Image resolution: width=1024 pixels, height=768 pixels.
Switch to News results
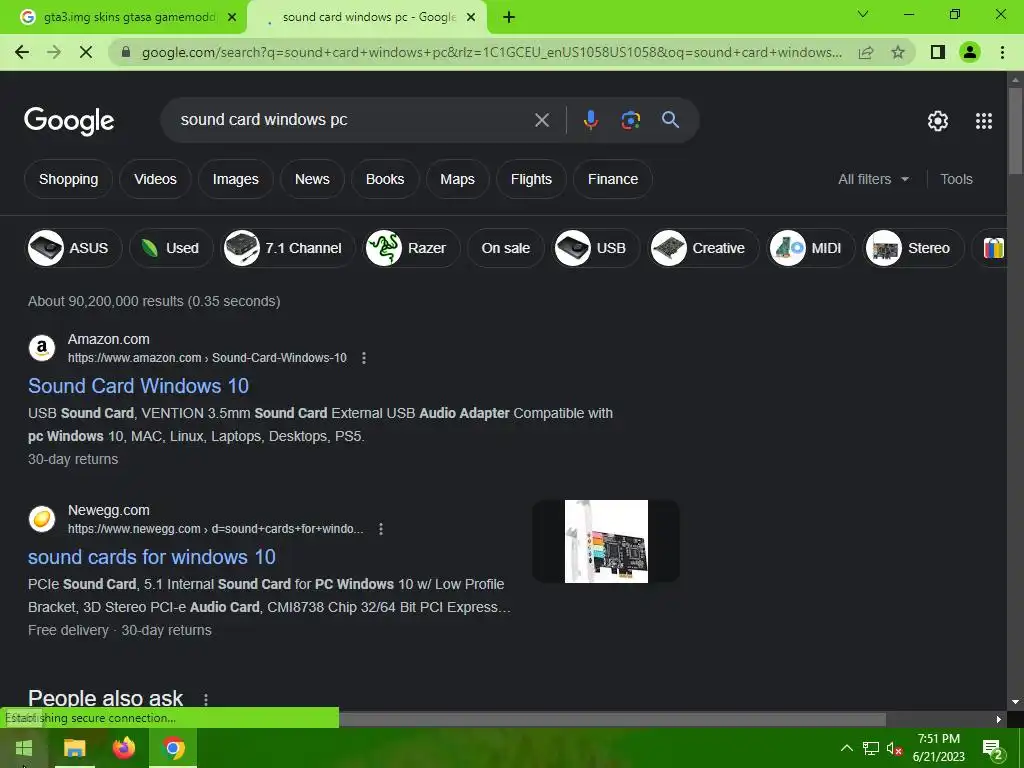click(312, 179)
